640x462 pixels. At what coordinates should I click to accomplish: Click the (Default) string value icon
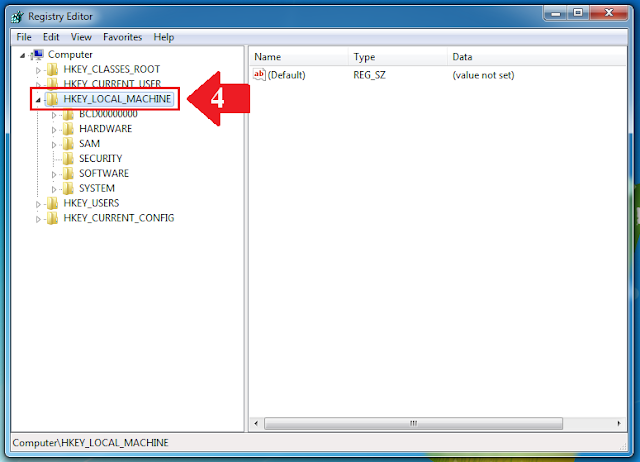pos(259,75)
